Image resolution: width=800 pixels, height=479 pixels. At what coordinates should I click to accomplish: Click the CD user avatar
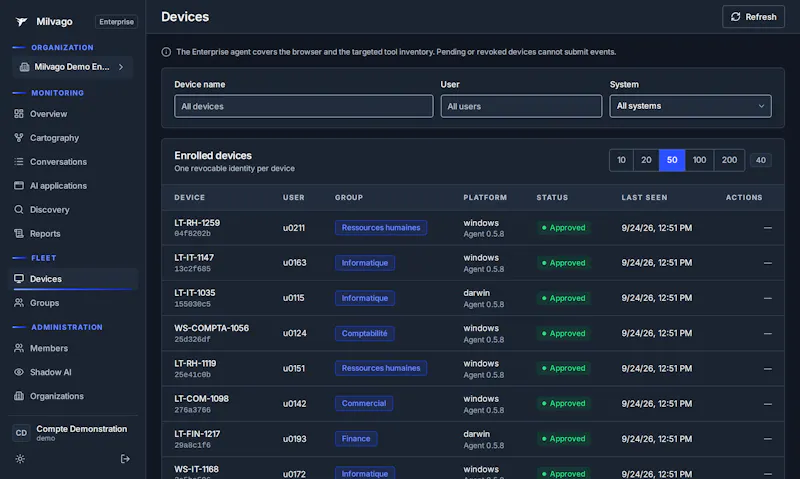(x=21, y=433)
